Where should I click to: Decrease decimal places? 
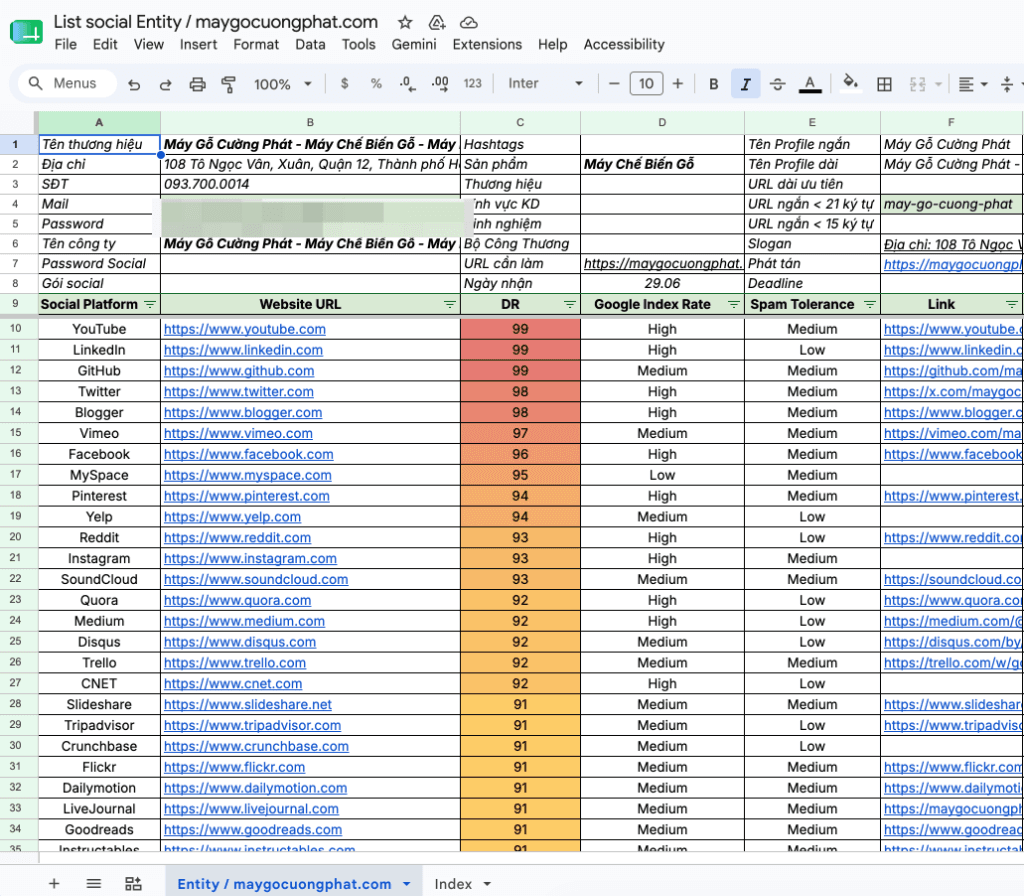408,84
